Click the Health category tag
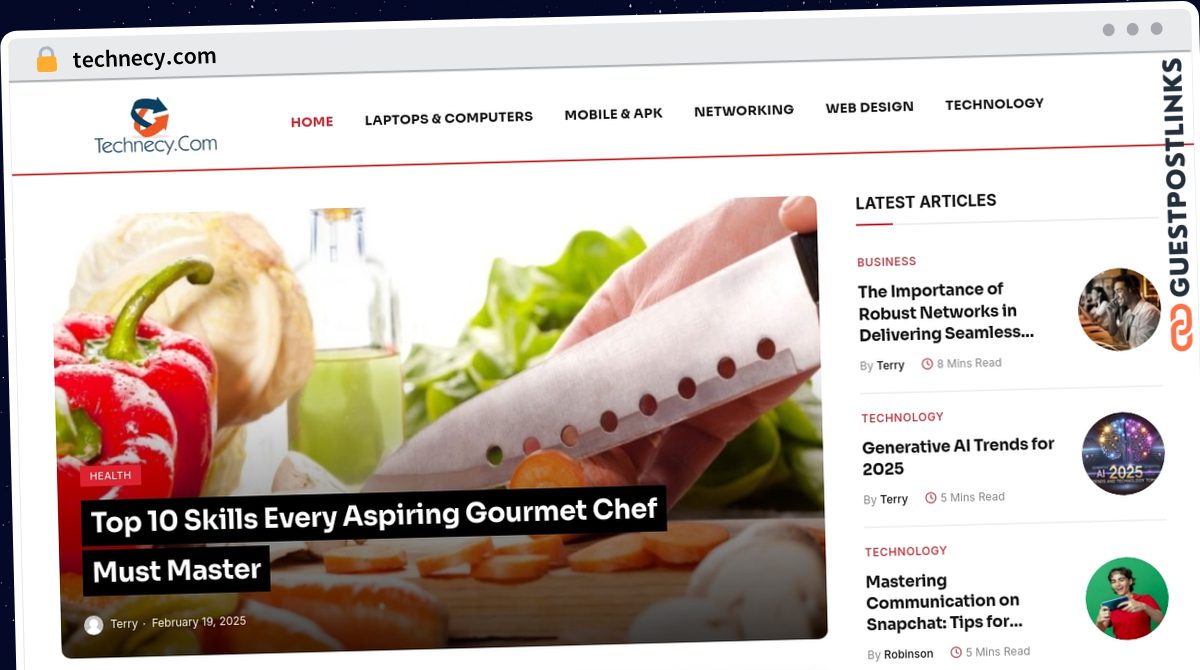The height and width of the screenshot is (670, 1200). 110,476
